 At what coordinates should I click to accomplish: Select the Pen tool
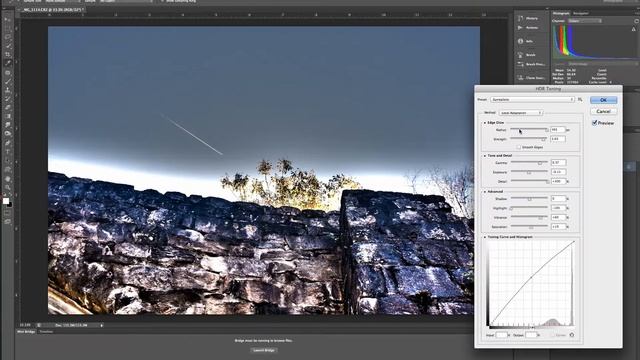(7, 143)
